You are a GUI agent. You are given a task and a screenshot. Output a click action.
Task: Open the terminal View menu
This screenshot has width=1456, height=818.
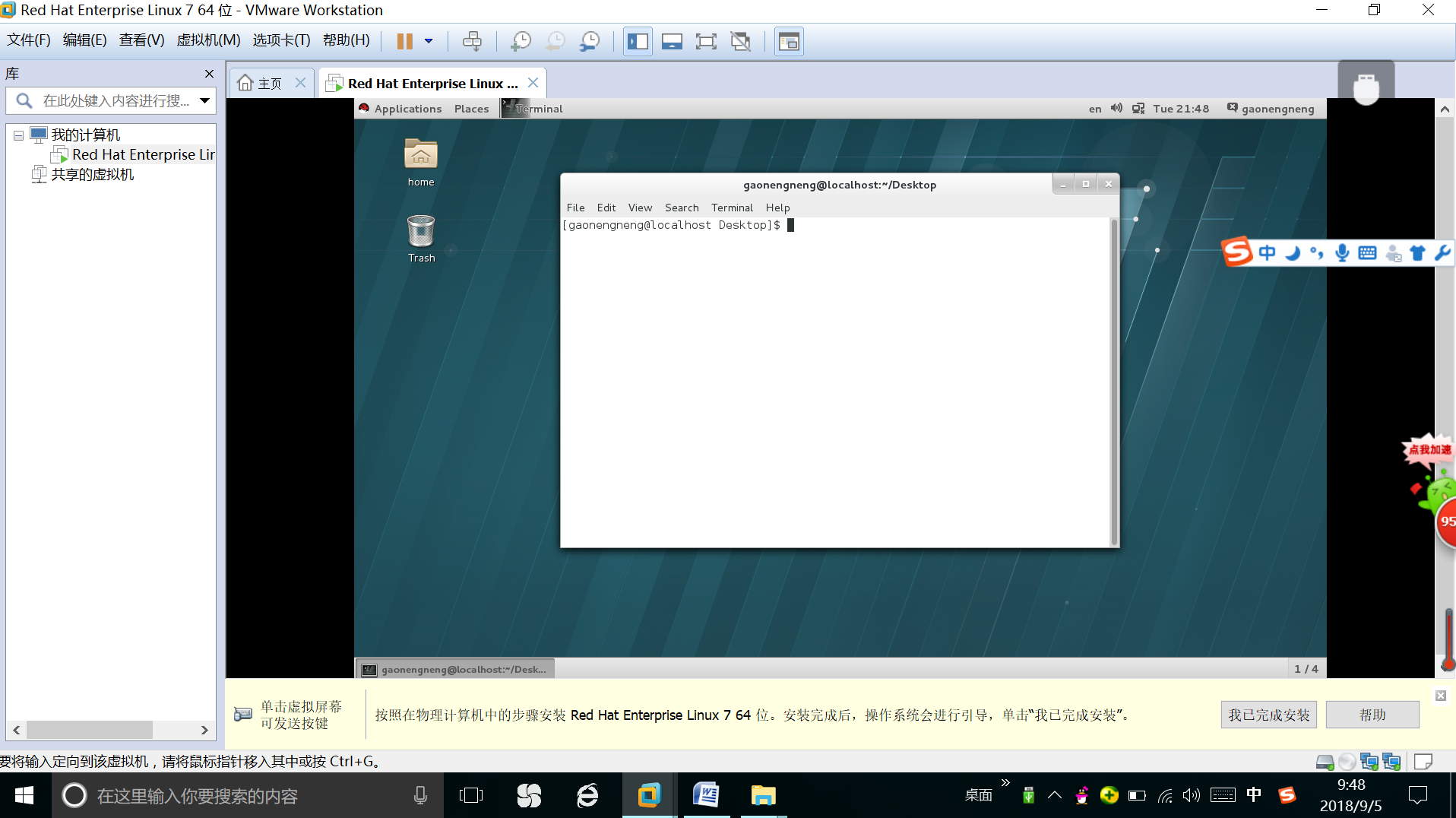[640, 208]
